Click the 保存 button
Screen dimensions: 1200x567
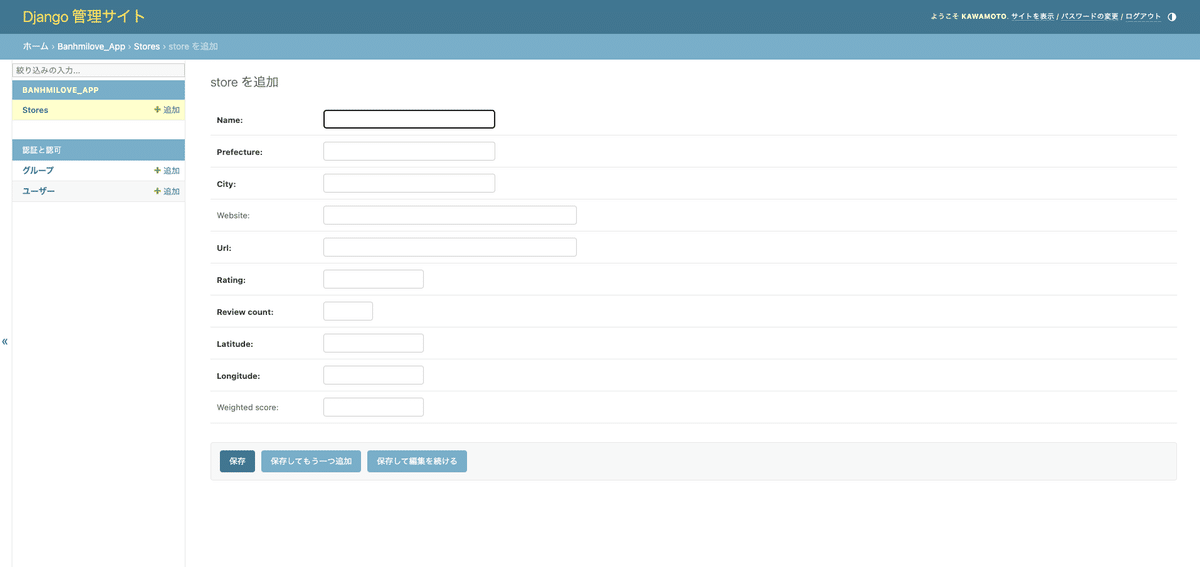237,461
